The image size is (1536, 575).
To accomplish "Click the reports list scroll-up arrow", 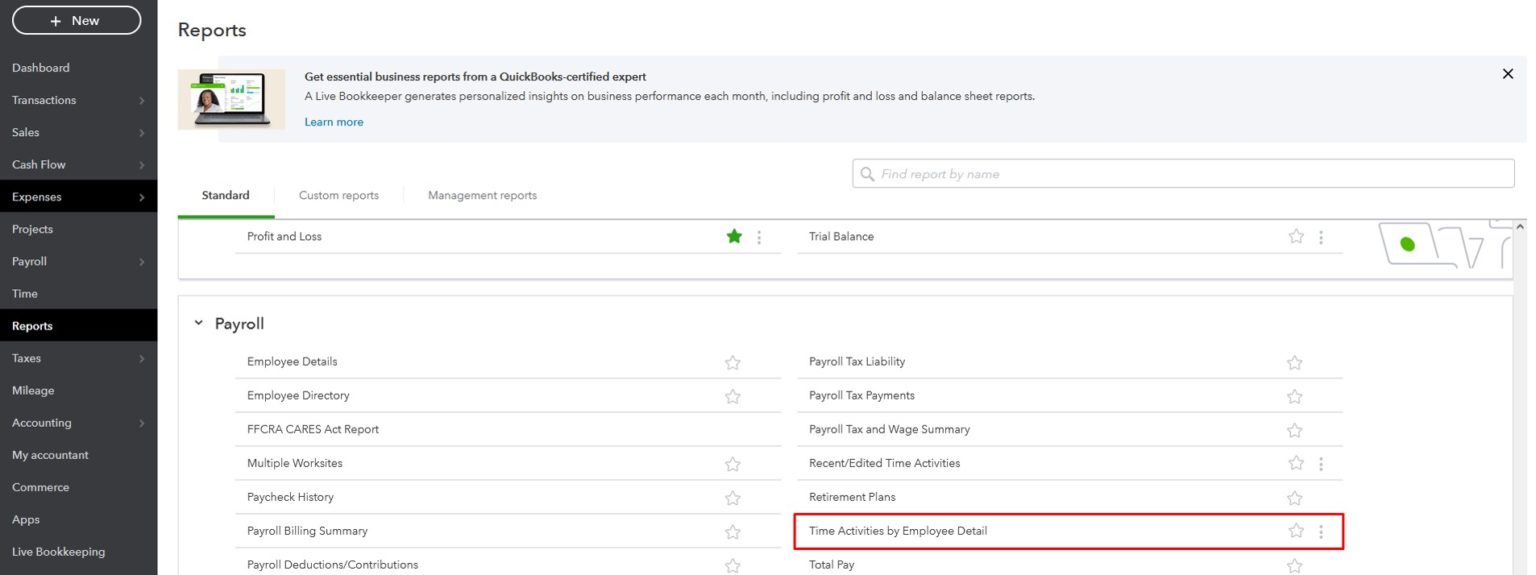I will [x=1521, y=227].
